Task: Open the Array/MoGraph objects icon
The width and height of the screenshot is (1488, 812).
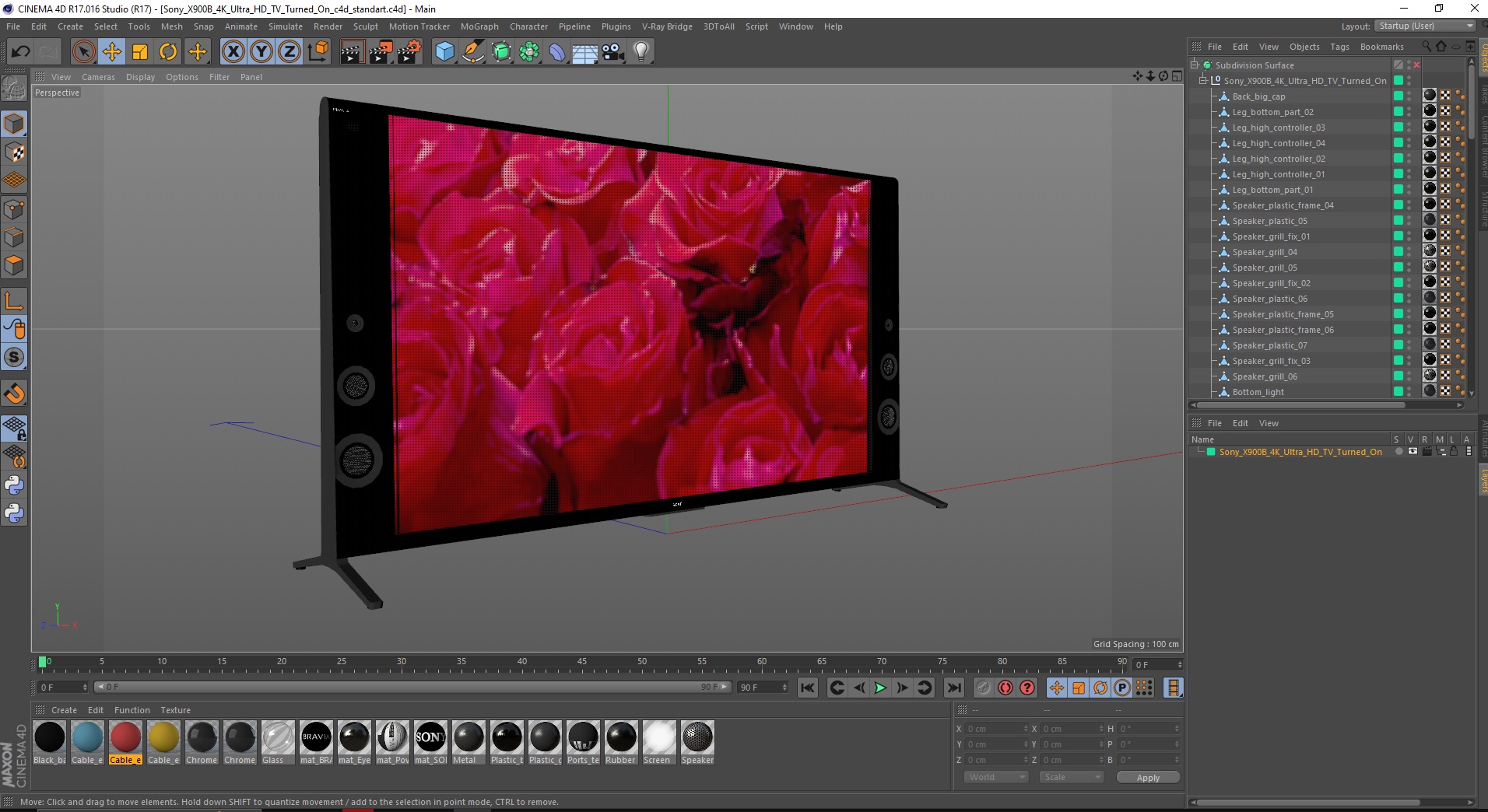Action: [x=530, y=52]
